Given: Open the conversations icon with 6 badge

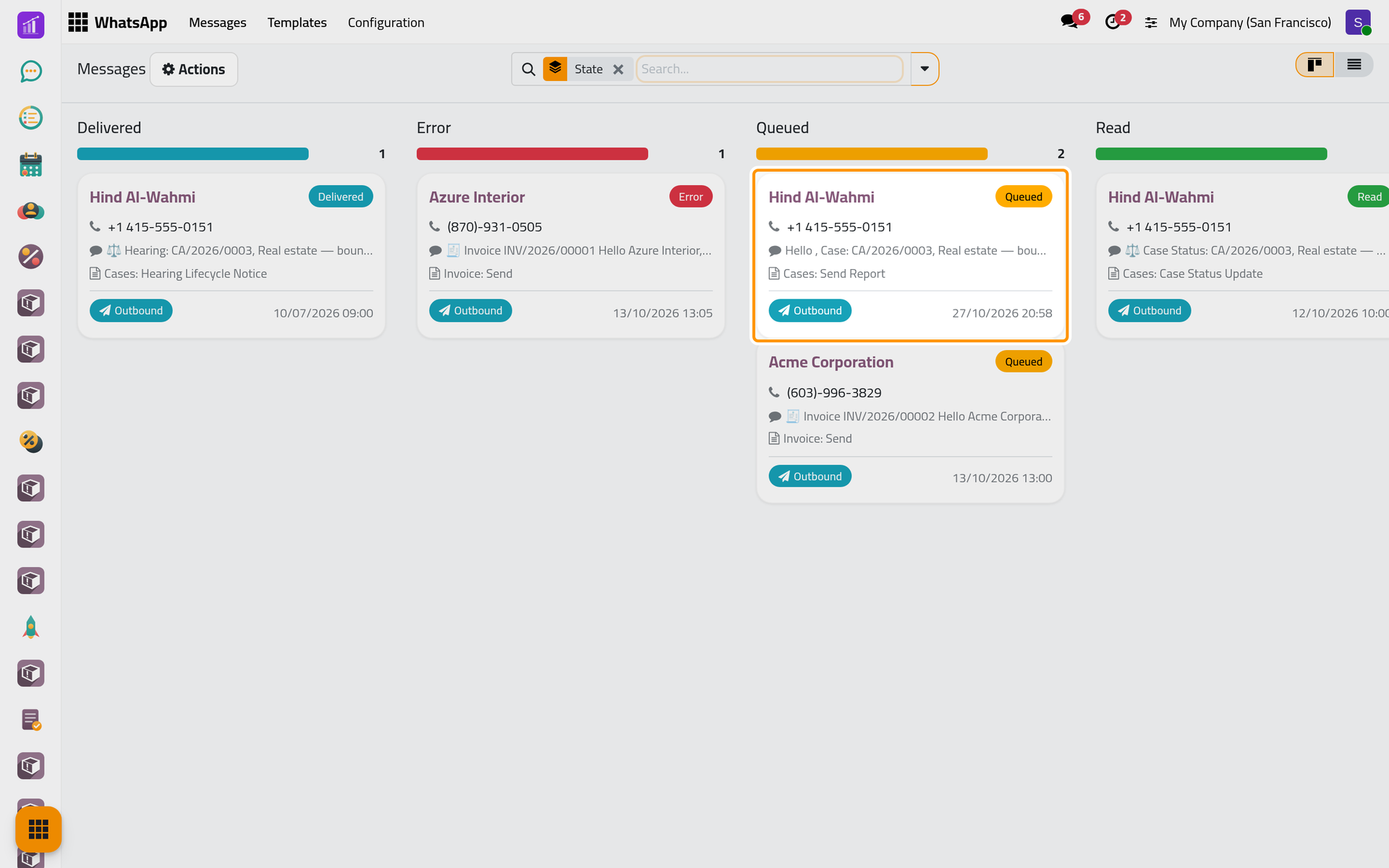Looking at the screenshot, I should coord(1069,22).
